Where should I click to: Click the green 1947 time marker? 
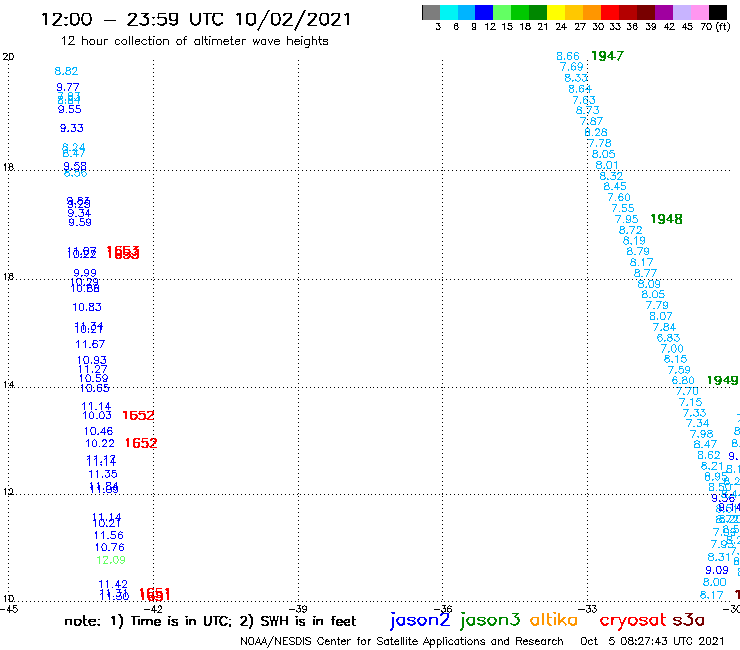coord(607,56)
